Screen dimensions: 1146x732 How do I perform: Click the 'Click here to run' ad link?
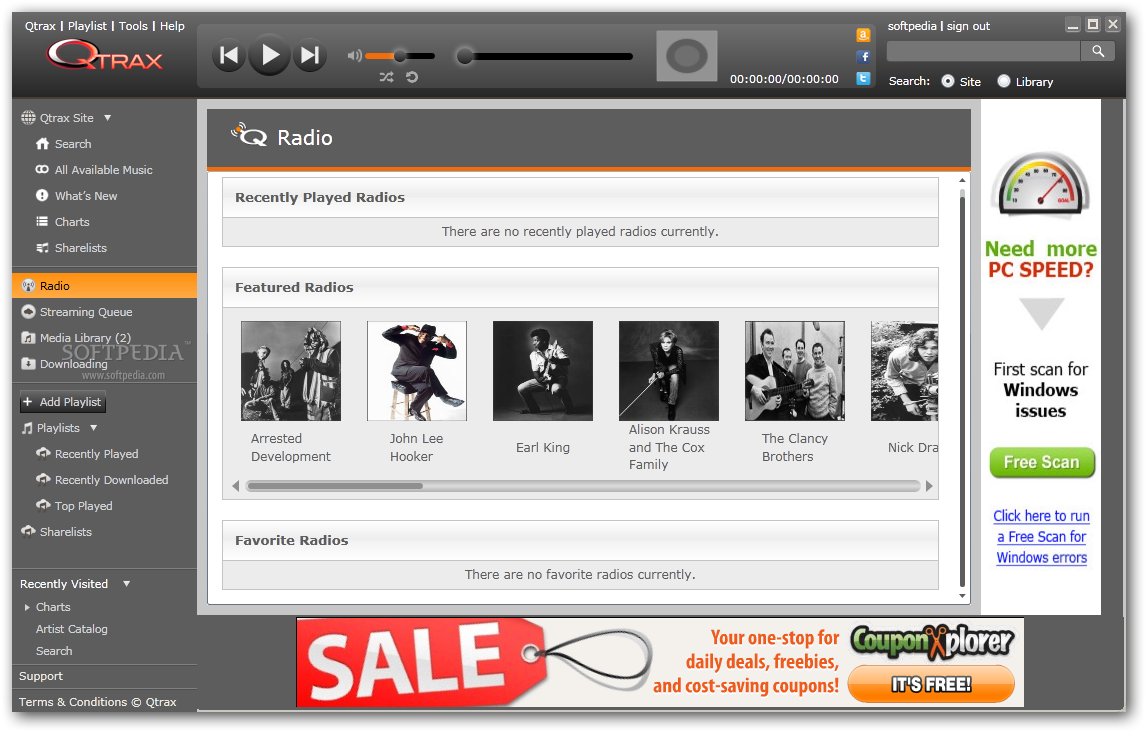[x=1041, y=516]
